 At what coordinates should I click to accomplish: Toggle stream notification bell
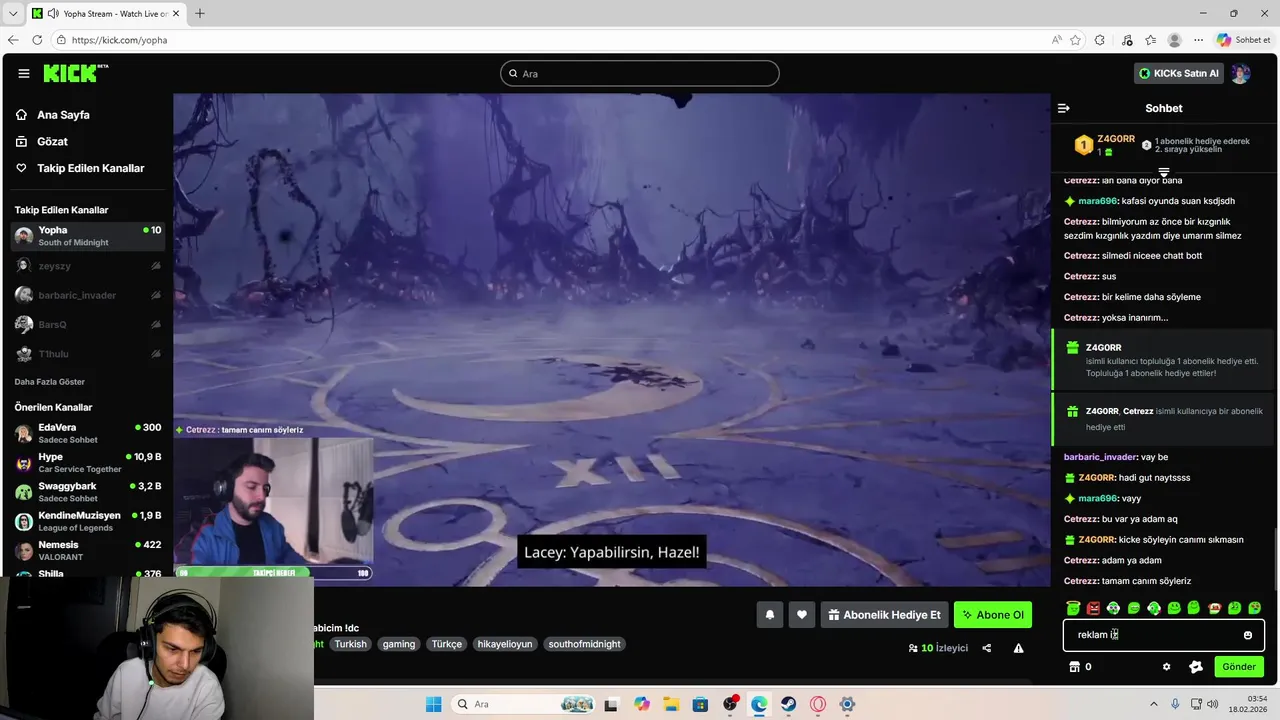coord(770,615)
